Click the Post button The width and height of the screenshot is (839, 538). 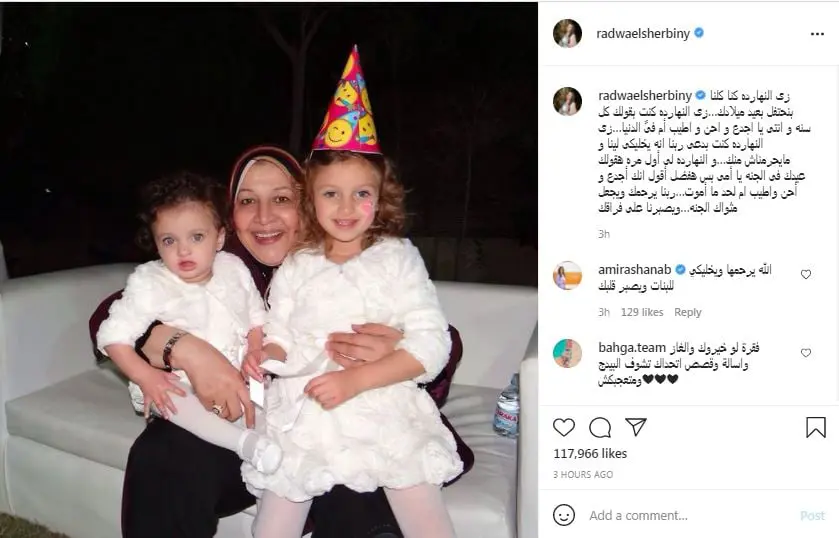tap(812, 516)
